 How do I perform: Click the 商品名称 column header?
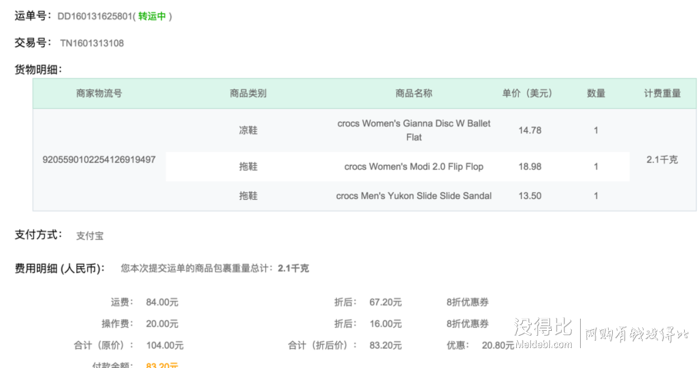[414, 93]
